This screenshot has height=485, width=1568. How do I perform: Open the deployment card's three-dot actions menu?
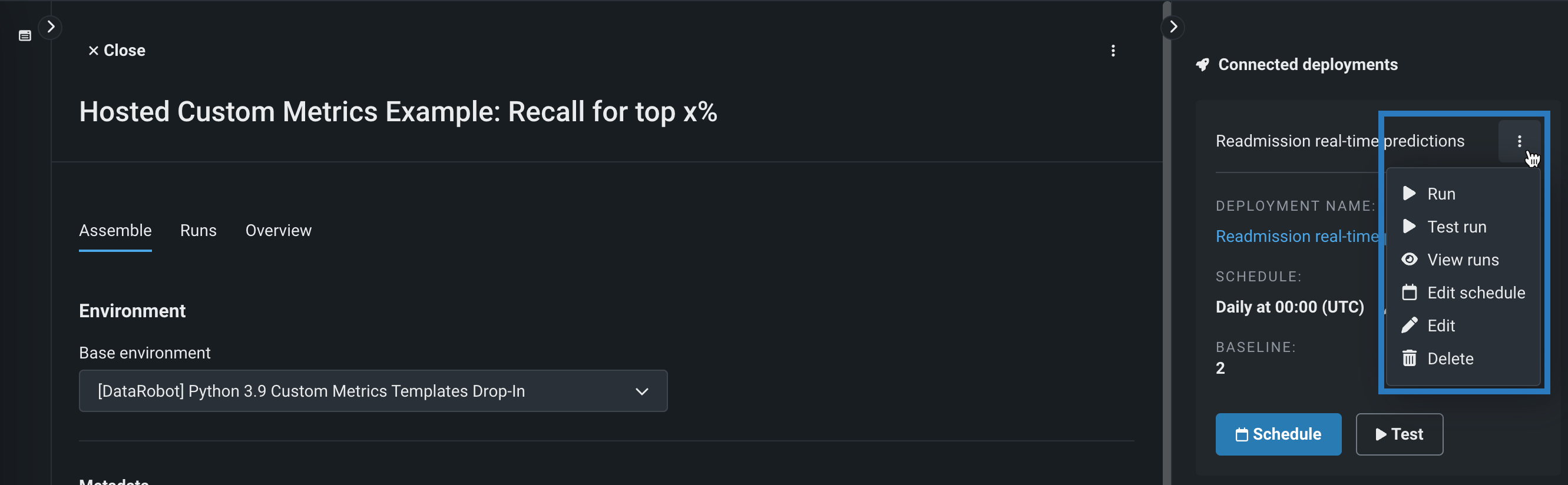[1519, 141]
